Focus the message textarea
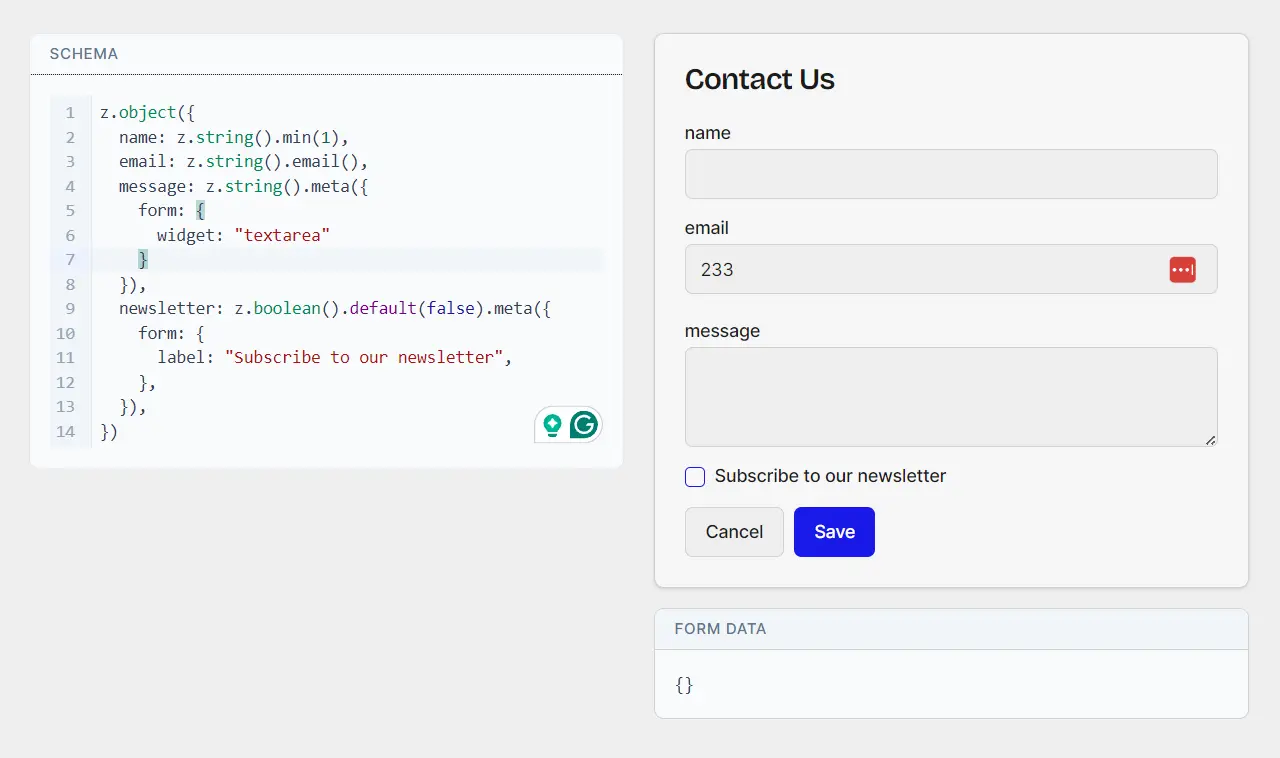The height and width of the screenshot is (758, 1280). pyautogui.click(x=950, y=396)
